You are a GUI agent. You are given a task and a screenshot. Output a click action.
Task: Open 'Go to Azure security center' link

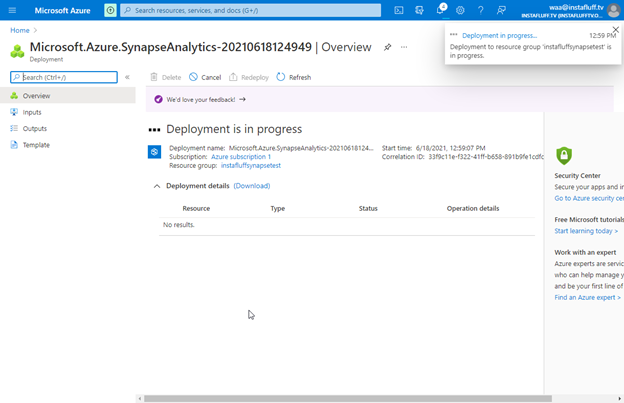[x=589, y=198]
